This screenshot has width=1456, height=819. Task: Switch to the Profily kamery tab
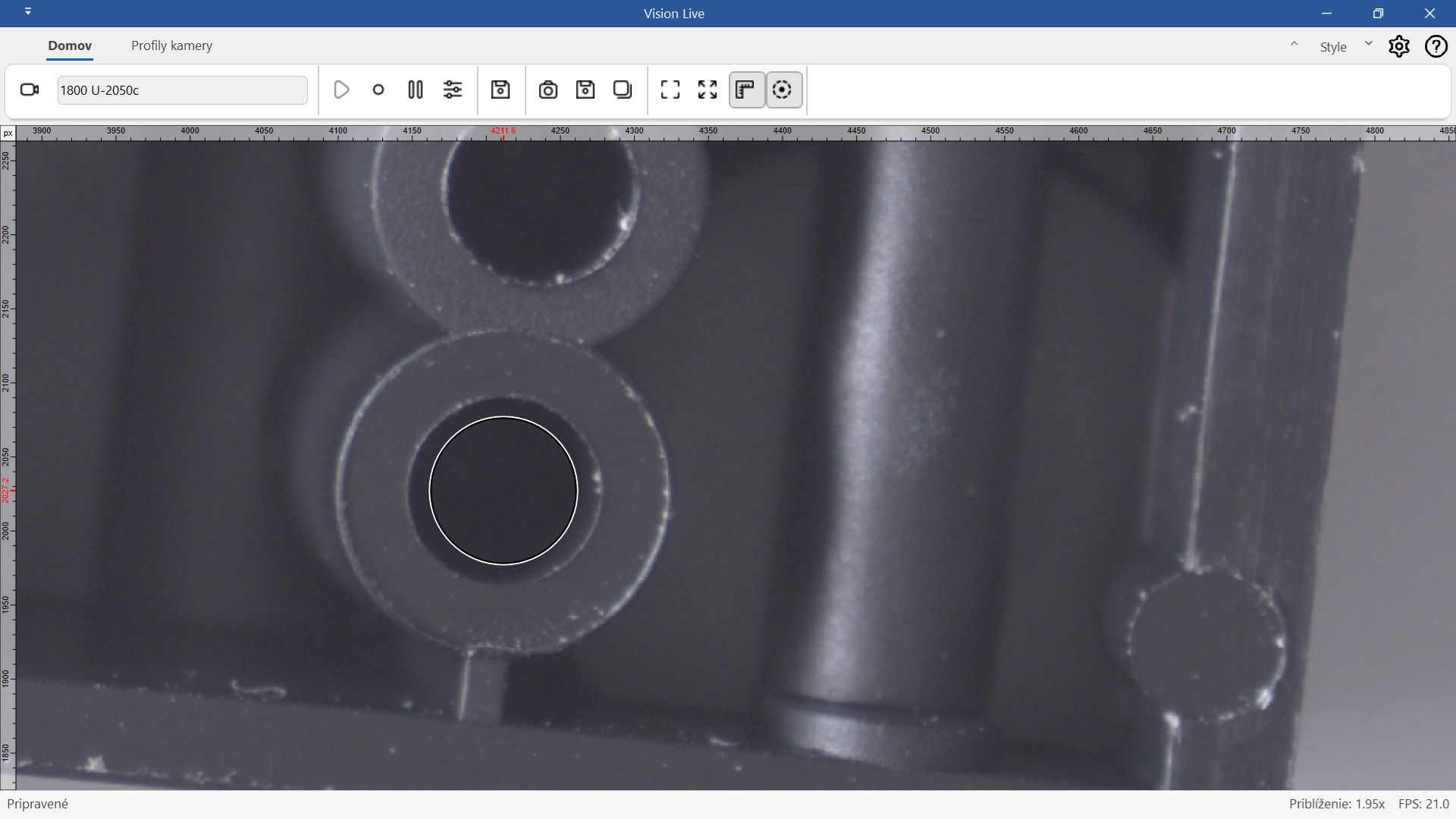[171, 45]
